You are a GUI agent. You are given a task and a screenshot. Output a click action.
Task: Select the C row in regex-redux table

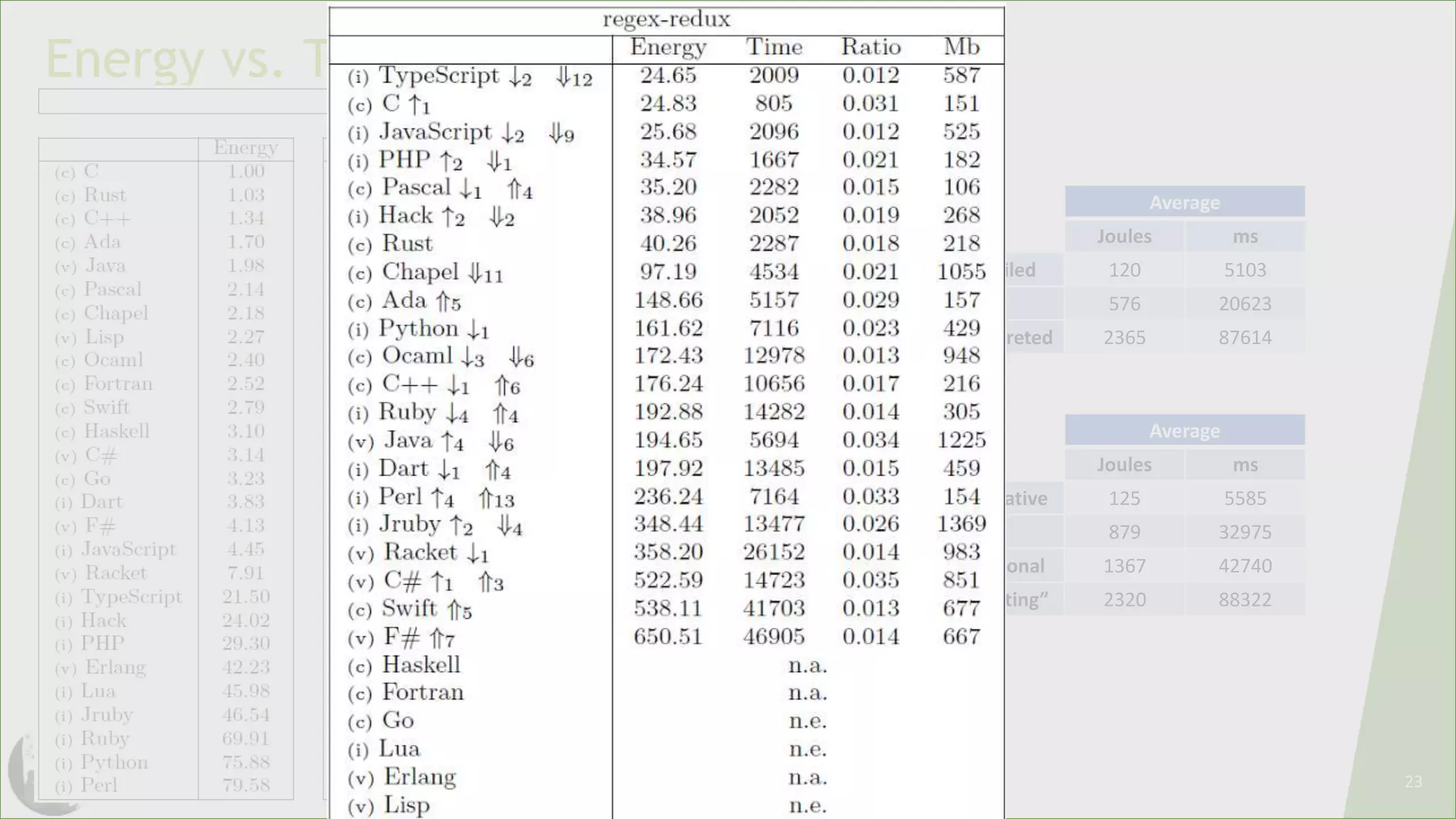pyautogui.click(x=666, y=104)
